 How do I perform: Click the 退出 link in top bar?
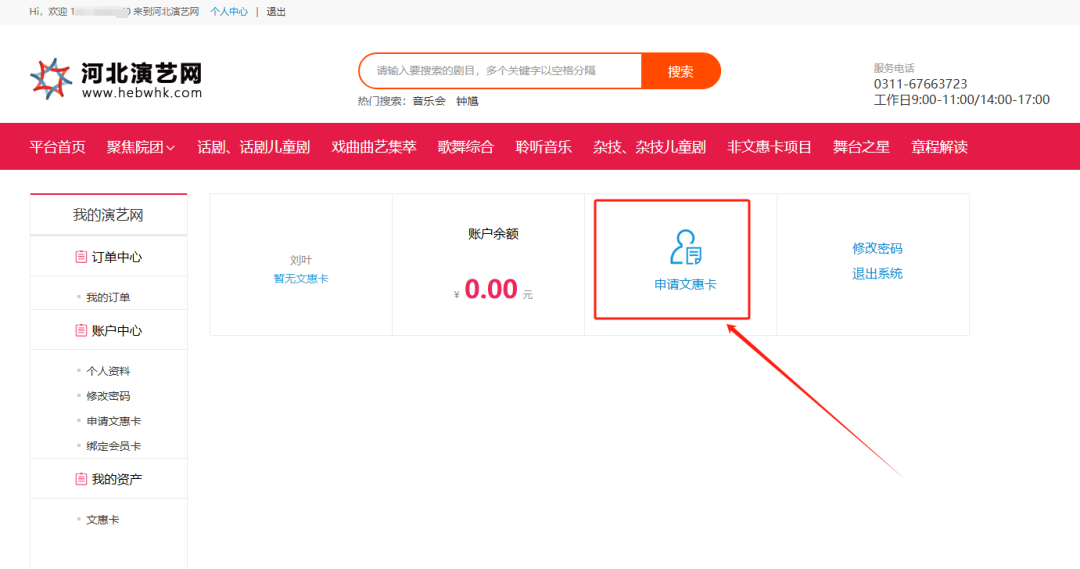276,12
